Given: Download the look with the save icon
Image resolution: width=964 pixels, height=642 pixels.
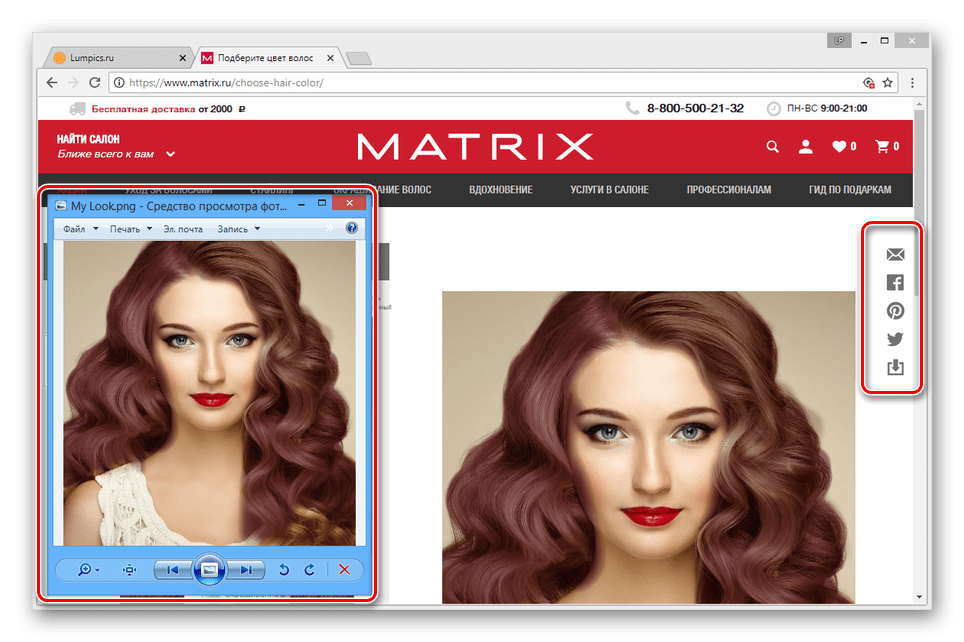Looking at the screenshot, I should (x=895, y=368).
